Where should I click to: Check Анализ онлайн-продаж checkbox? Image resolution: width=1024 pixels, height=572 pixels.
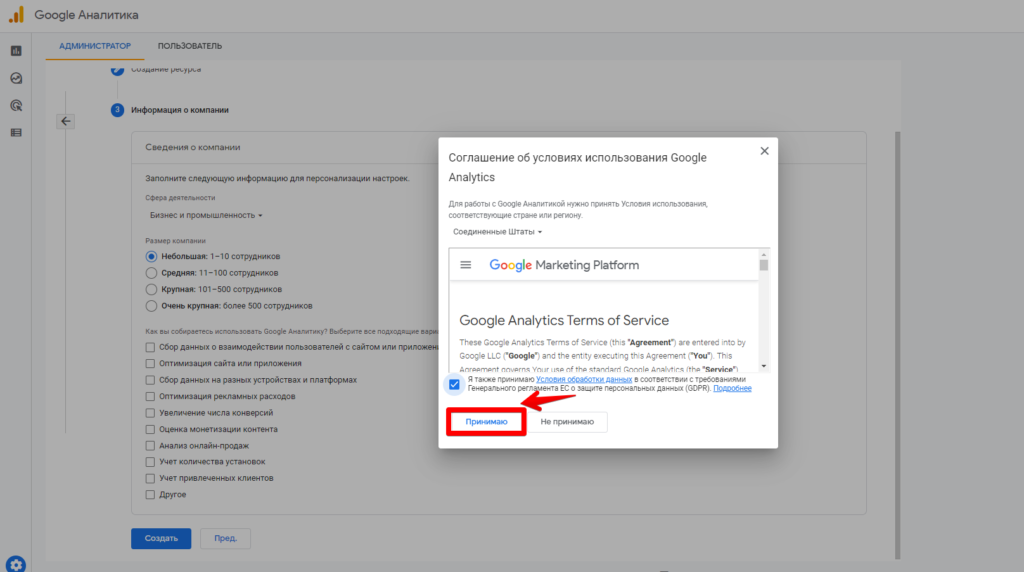point(150,445)
